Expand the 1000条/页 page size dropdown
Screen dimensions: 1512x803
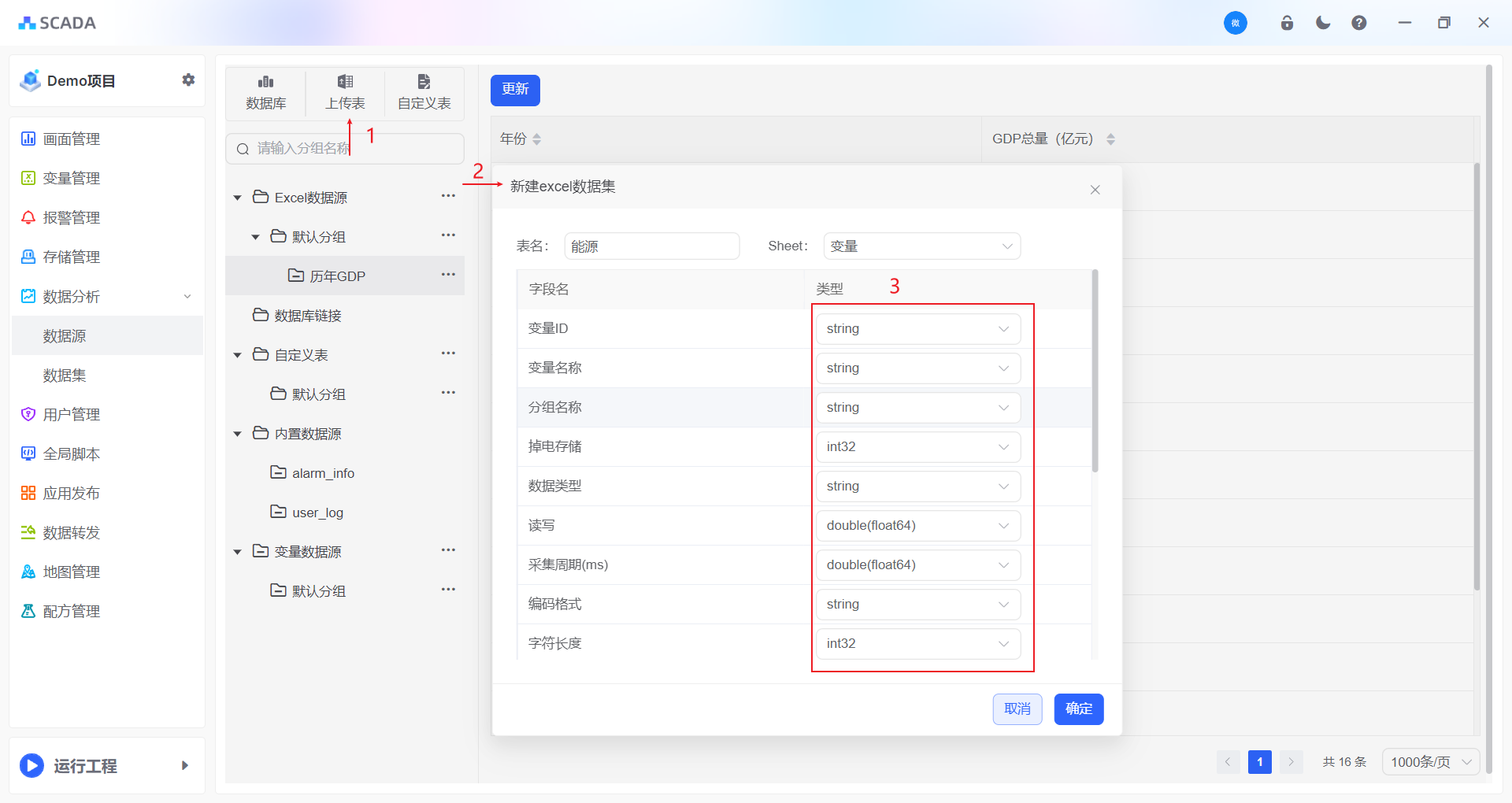[1430, 762]
